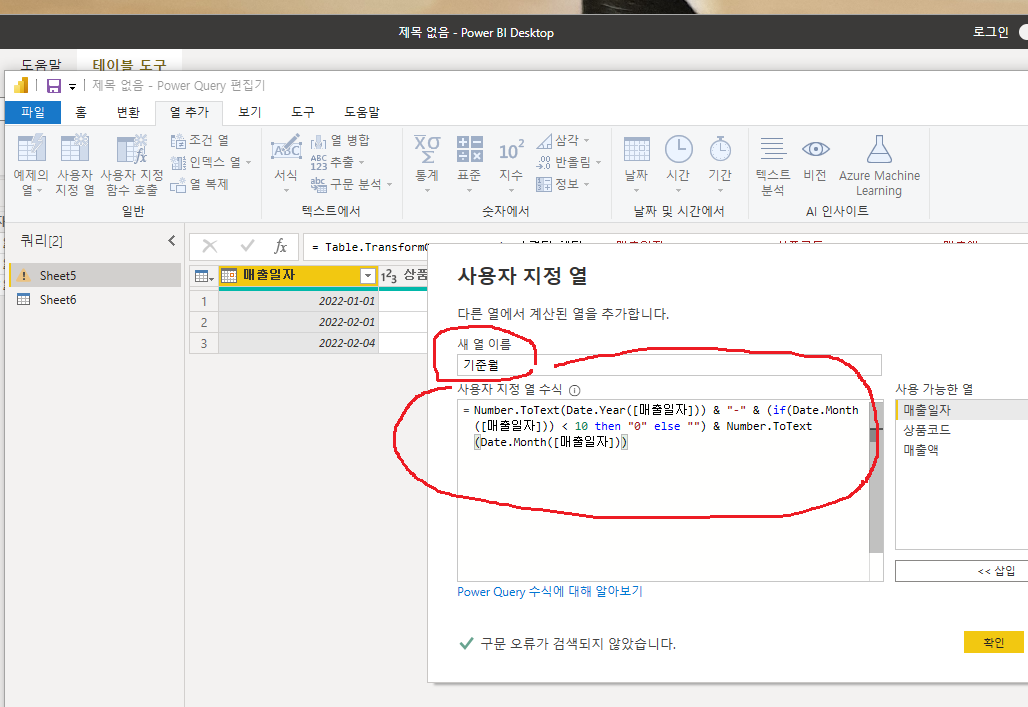Select the 열 추가 ribbon tab
The image size is (1028, 707).
point(189,112)
